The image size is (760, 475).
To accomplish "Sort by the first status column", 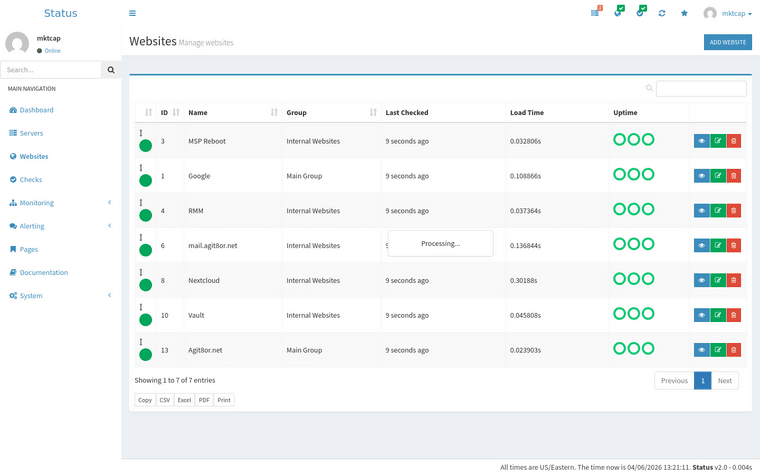I will click(x=146, y=113).
